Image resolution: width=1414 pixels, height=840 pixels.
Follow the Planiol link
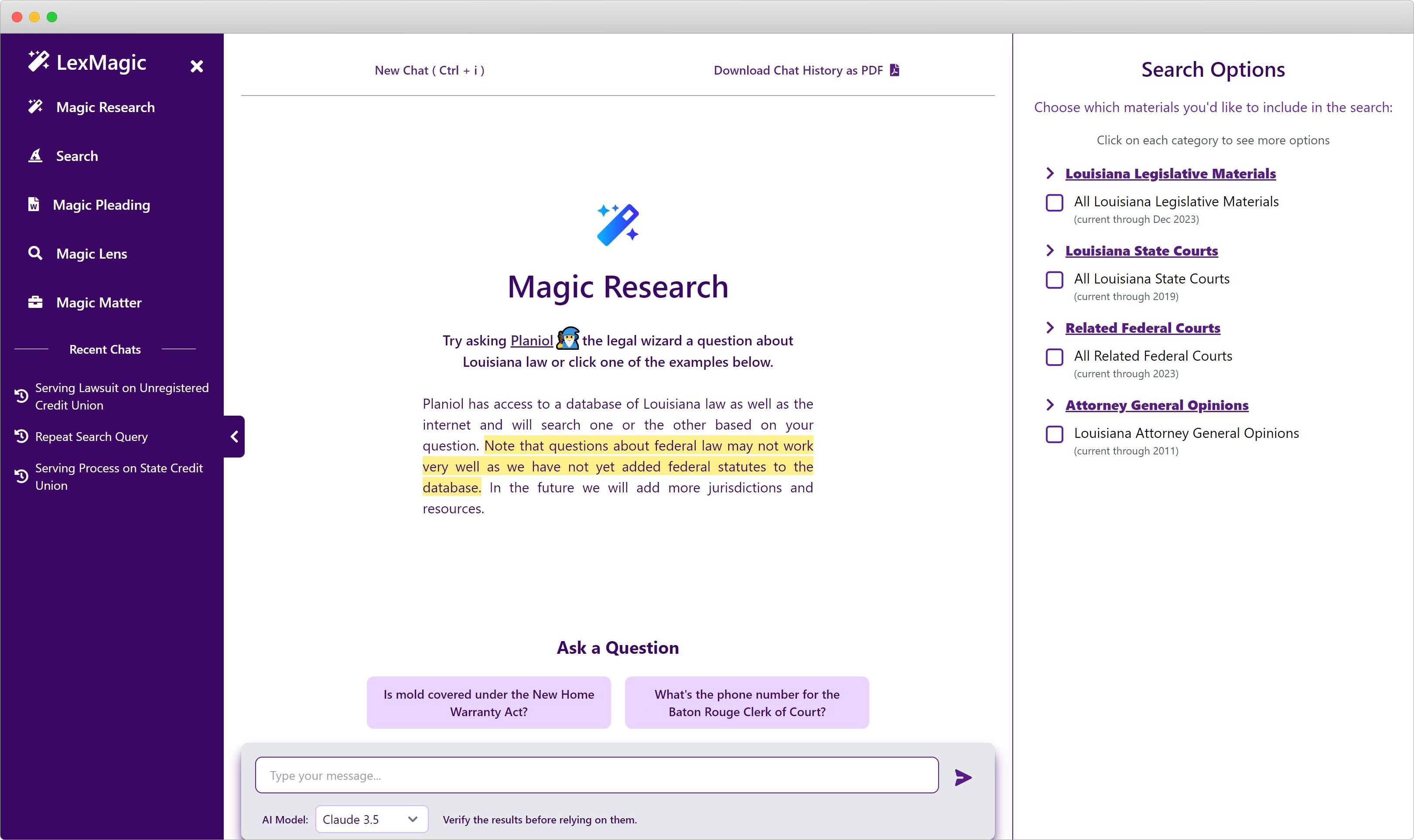532,340
